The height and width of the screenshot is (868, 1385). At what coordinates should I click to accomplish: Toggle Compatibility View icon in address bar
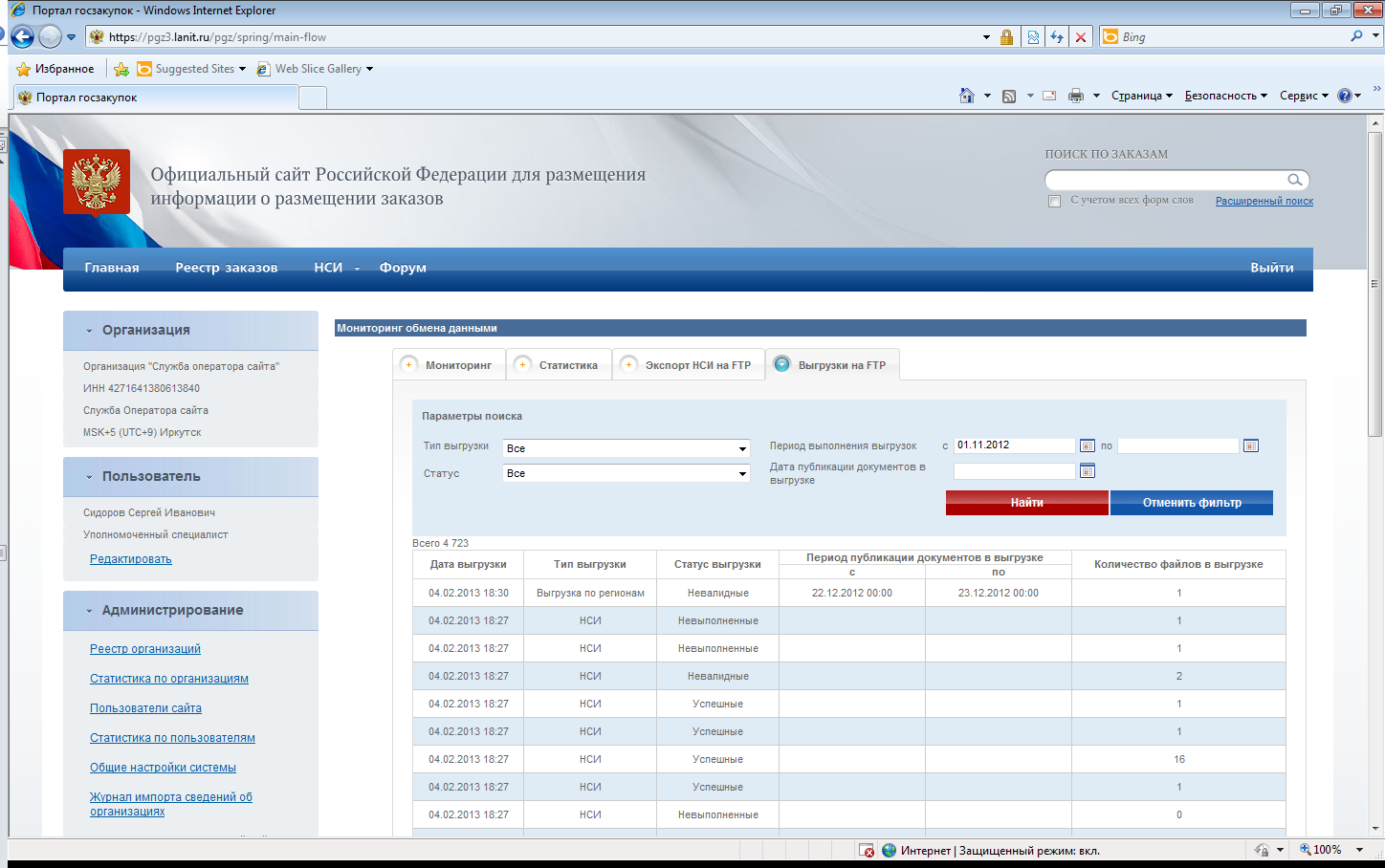pyautogui.click(x=1033, y=37)
